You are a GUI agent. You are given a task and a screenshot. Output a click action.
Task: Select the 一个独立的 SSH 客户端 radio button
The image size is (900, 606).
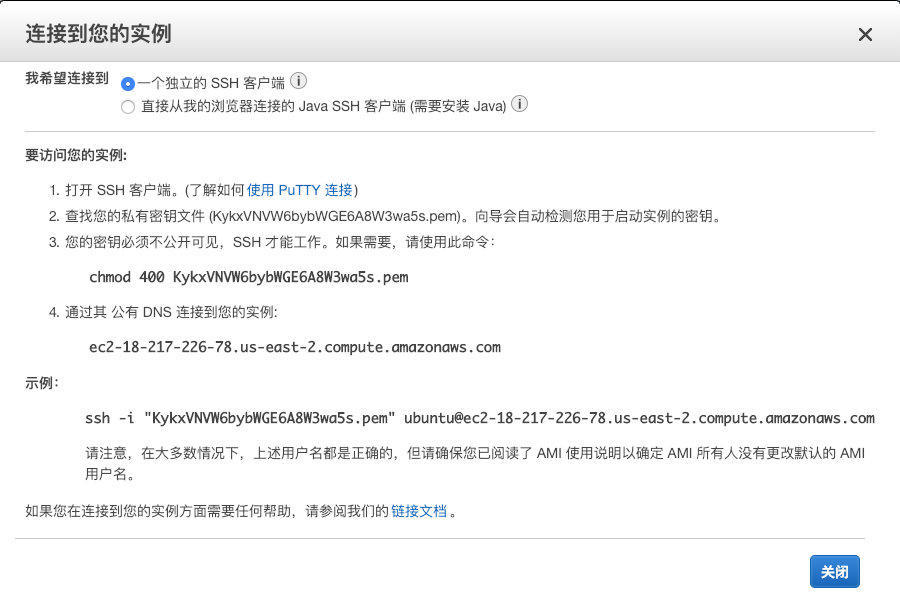(x=128, y=84)
